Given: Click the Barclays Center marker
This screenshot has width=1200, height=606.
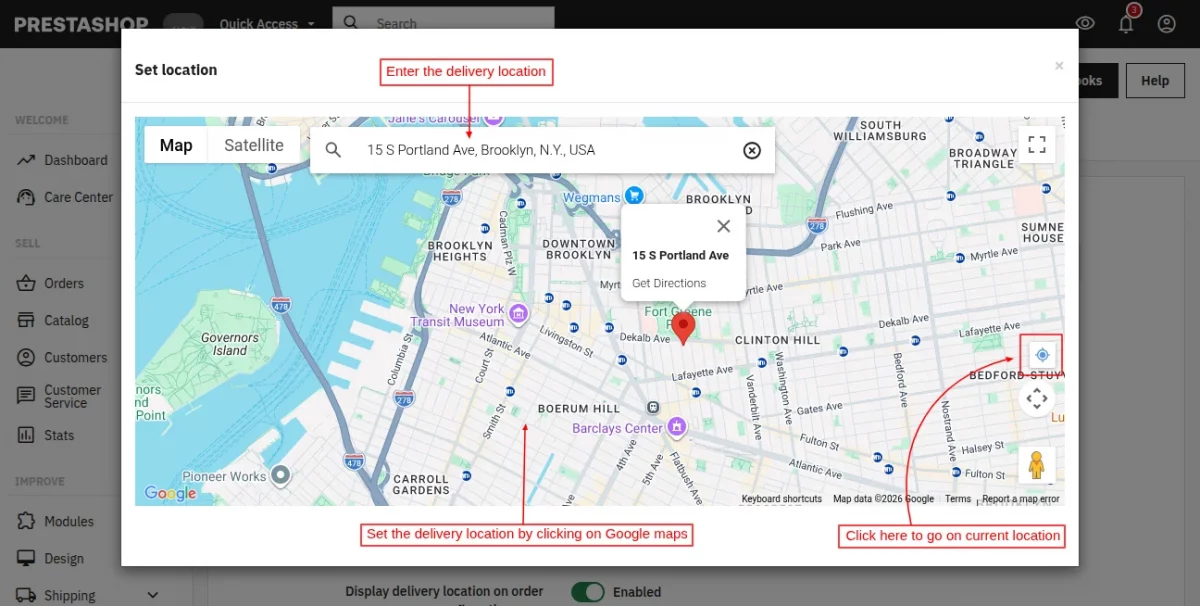Looking at the screenshot, I should 677,428.
